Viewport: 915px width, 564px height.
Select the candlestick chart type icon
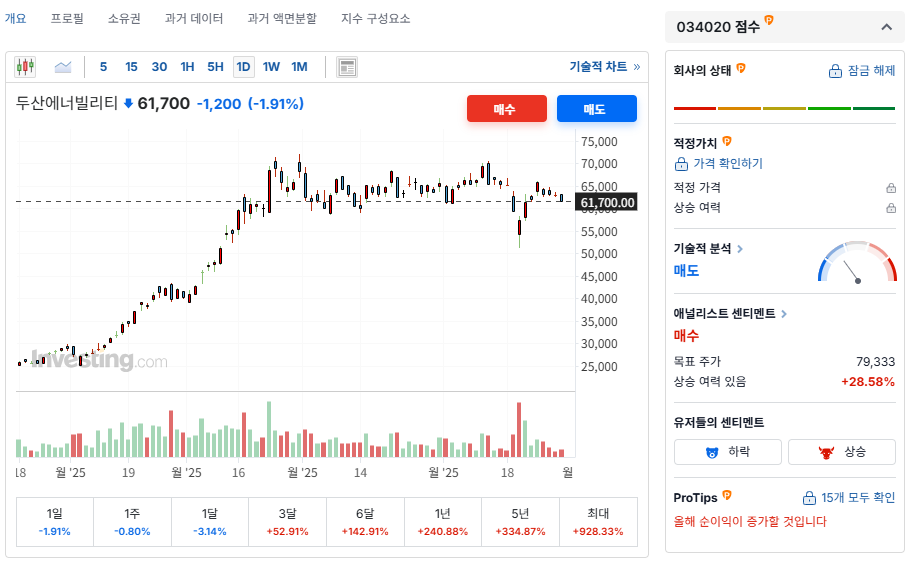tap(25, 67)
